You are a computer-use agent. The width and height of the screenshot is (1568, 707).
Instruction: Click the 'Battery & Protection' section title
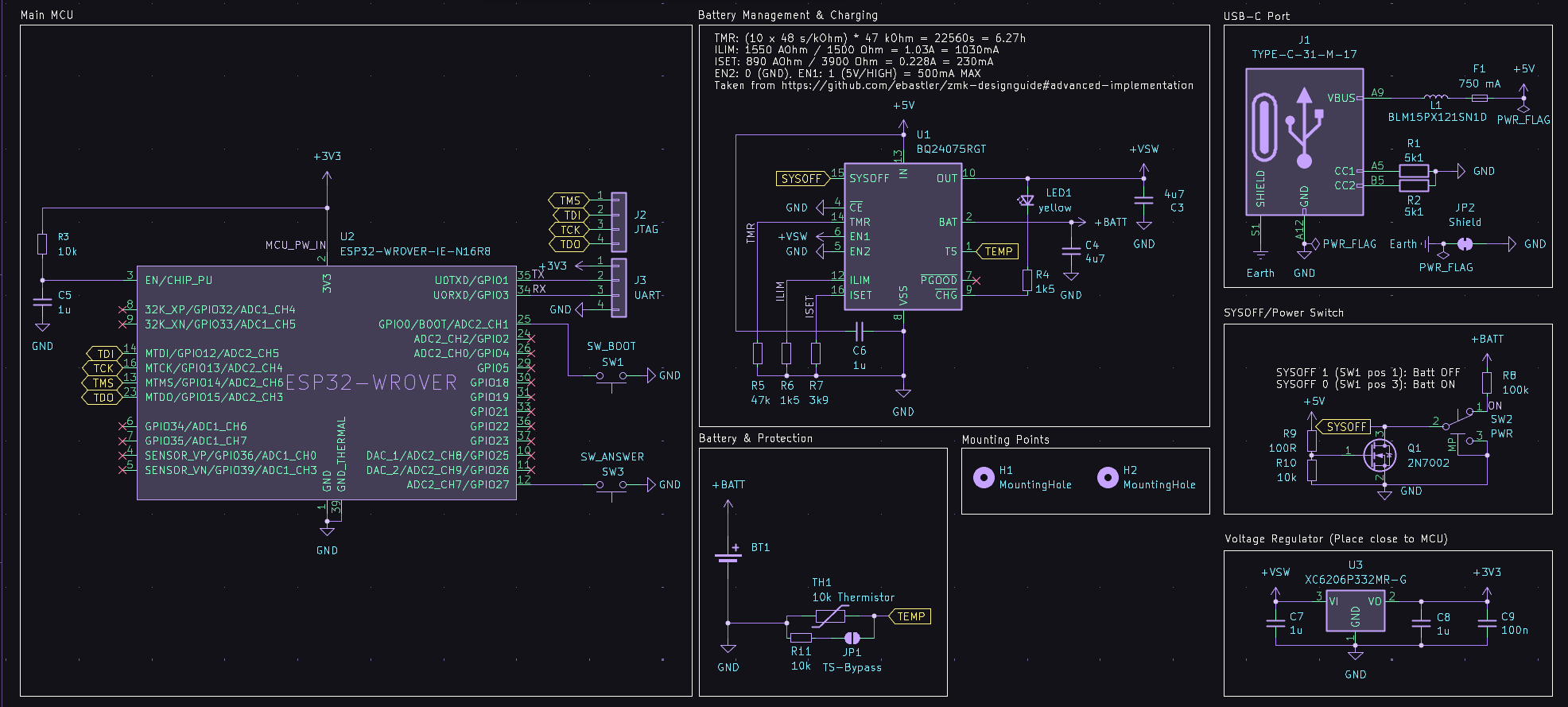tap(755, 438)
